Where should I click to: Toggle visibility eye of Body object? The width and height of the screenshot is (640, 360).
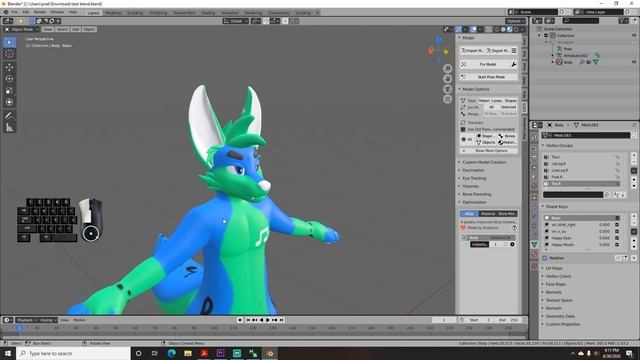tap(634, 62)
